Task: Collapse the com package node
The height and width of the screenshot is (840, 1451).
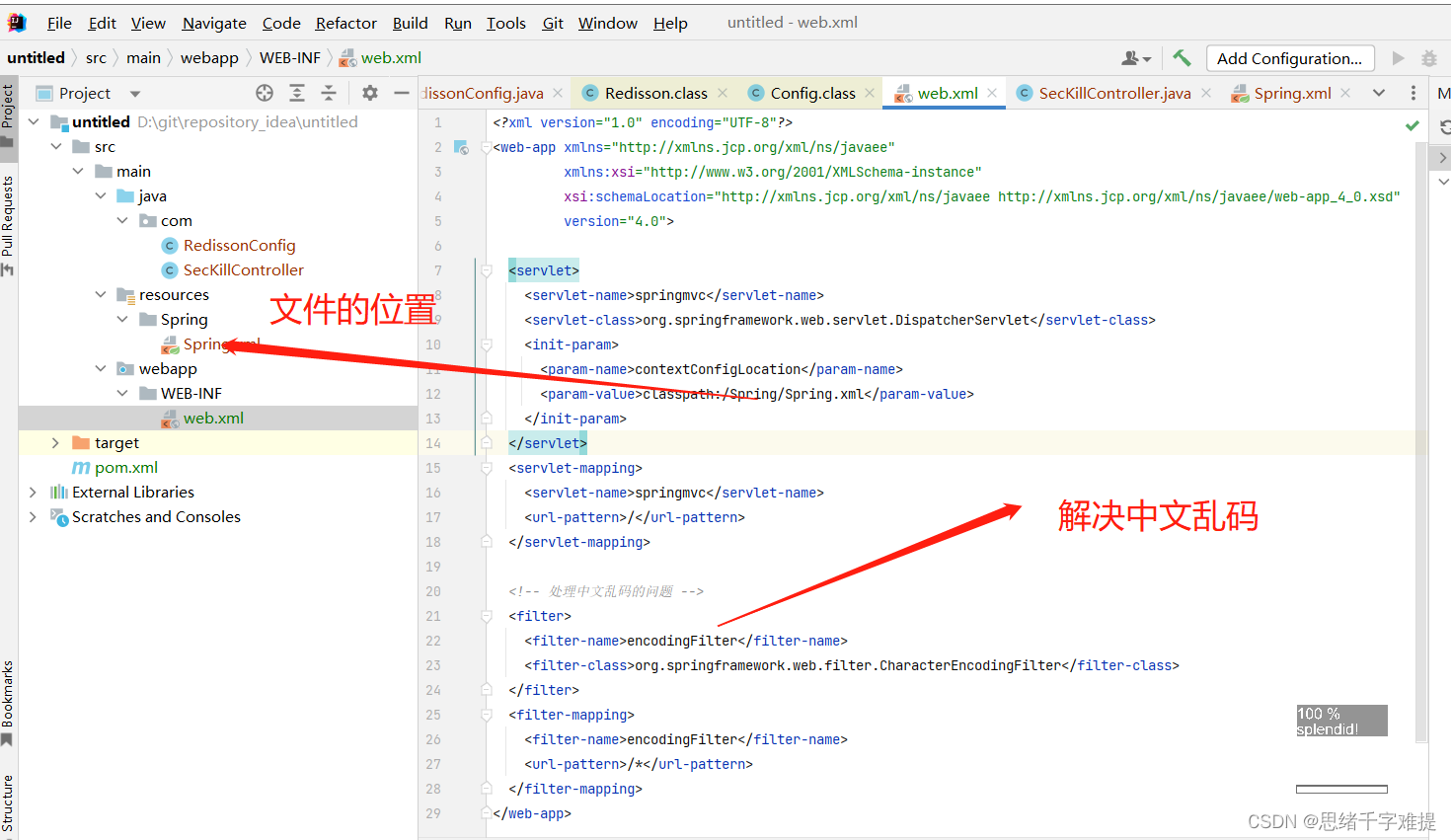Action: [122, 220]
